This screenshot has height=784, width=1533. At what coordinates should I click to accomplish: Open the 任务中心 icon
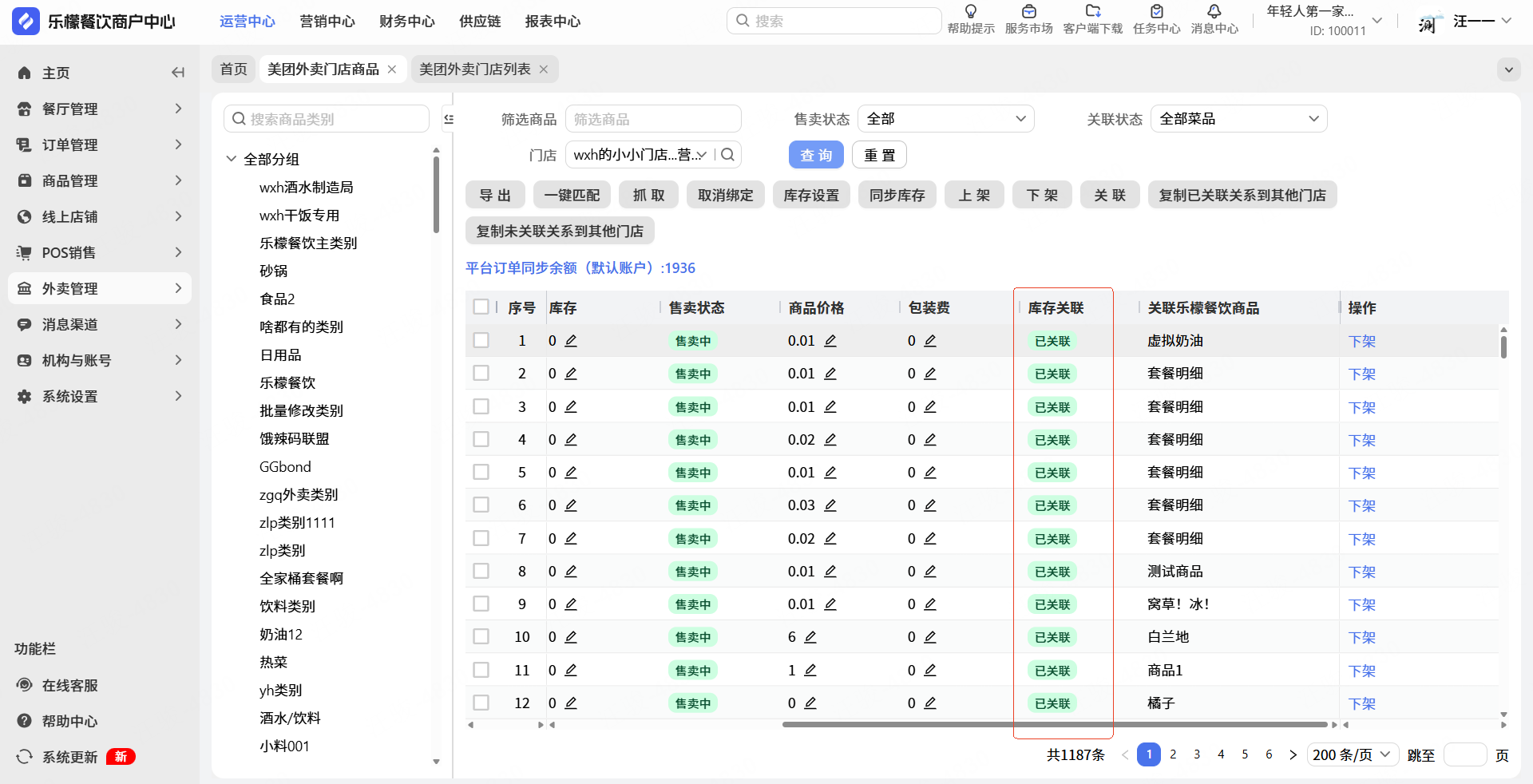tap(1156, 12)
